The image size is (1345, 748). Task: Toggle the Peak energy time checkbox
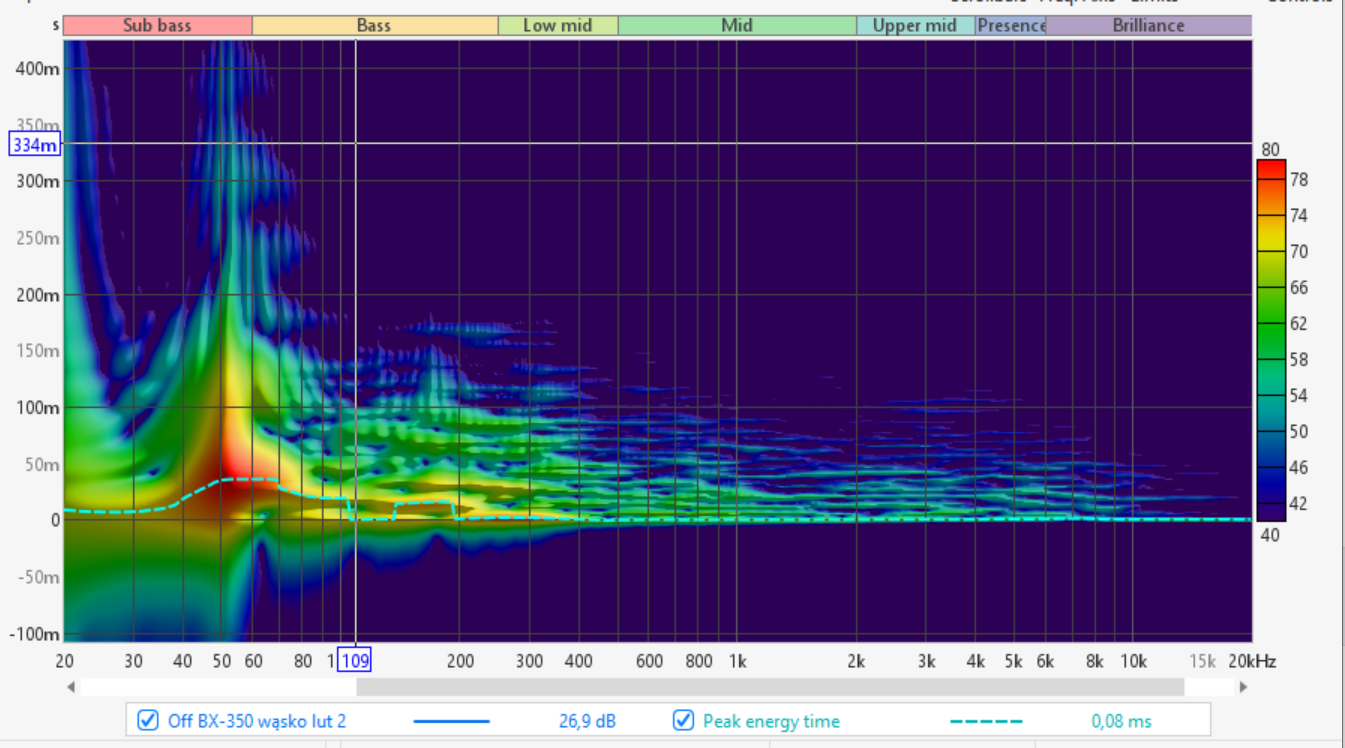683,720
